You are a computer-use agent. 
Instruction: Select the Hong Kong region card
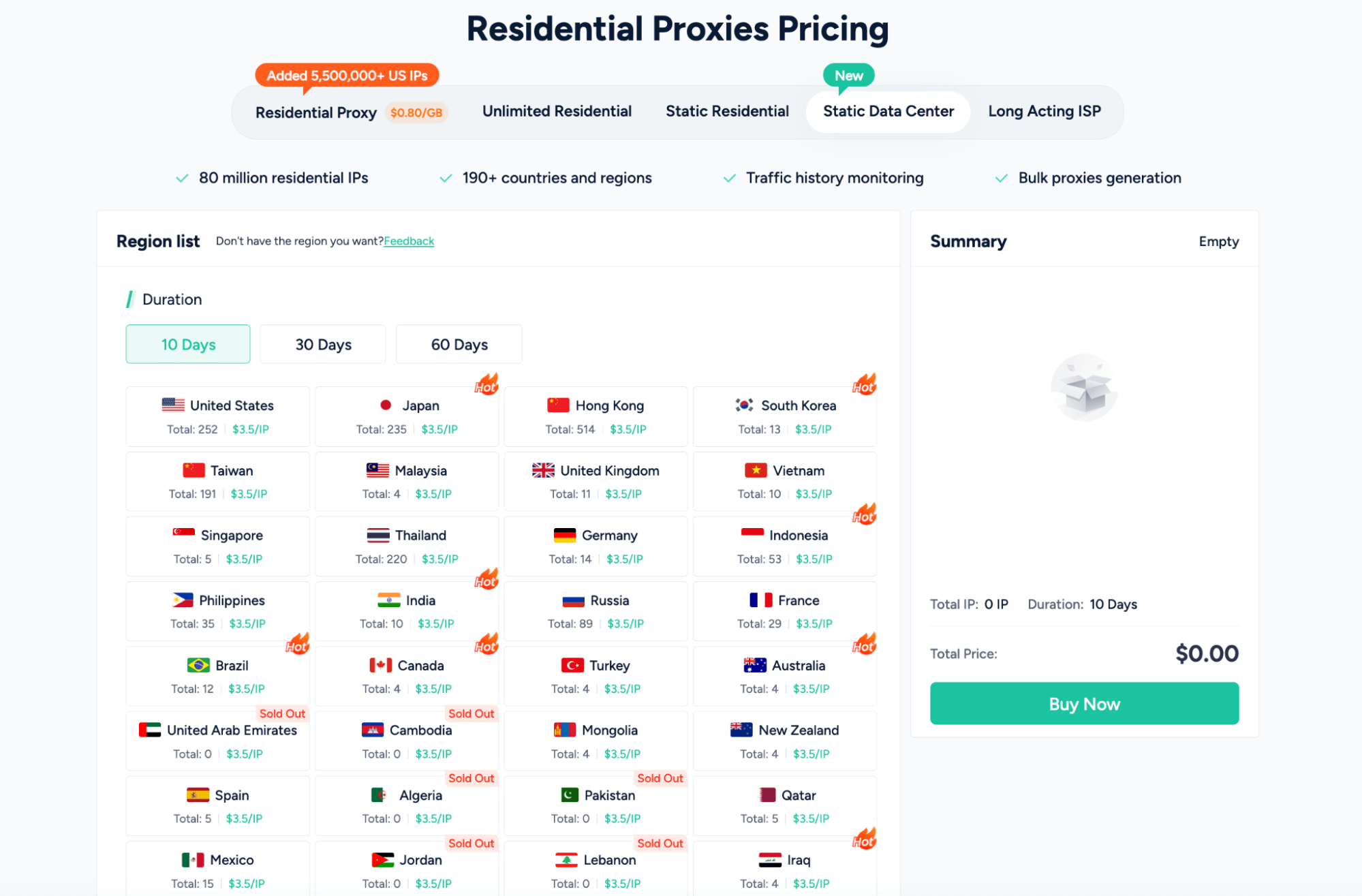pyautogui.click(x=595, y=416)
